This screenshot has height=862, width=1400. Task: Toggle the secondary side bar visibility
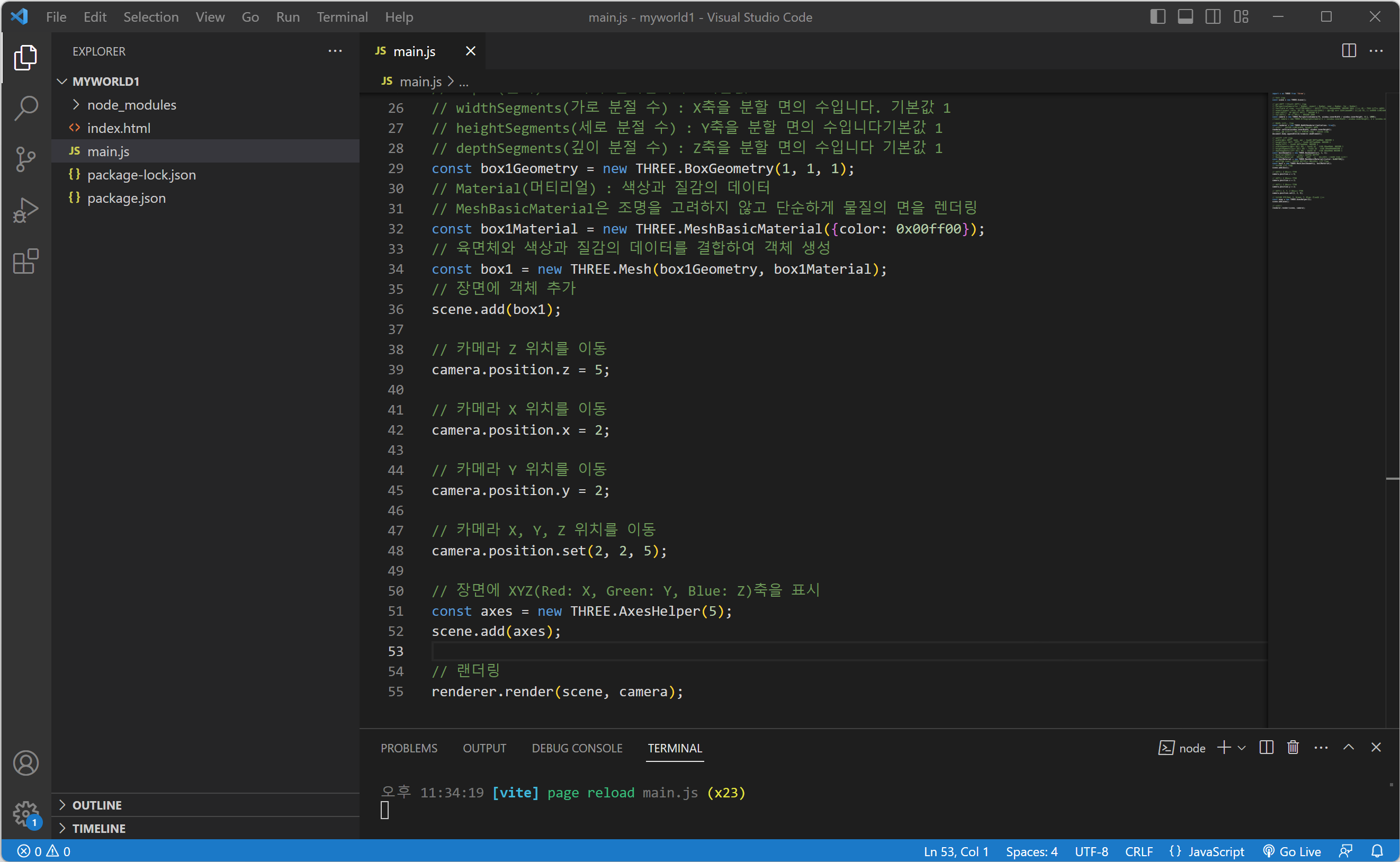[x=1213, y=16]
